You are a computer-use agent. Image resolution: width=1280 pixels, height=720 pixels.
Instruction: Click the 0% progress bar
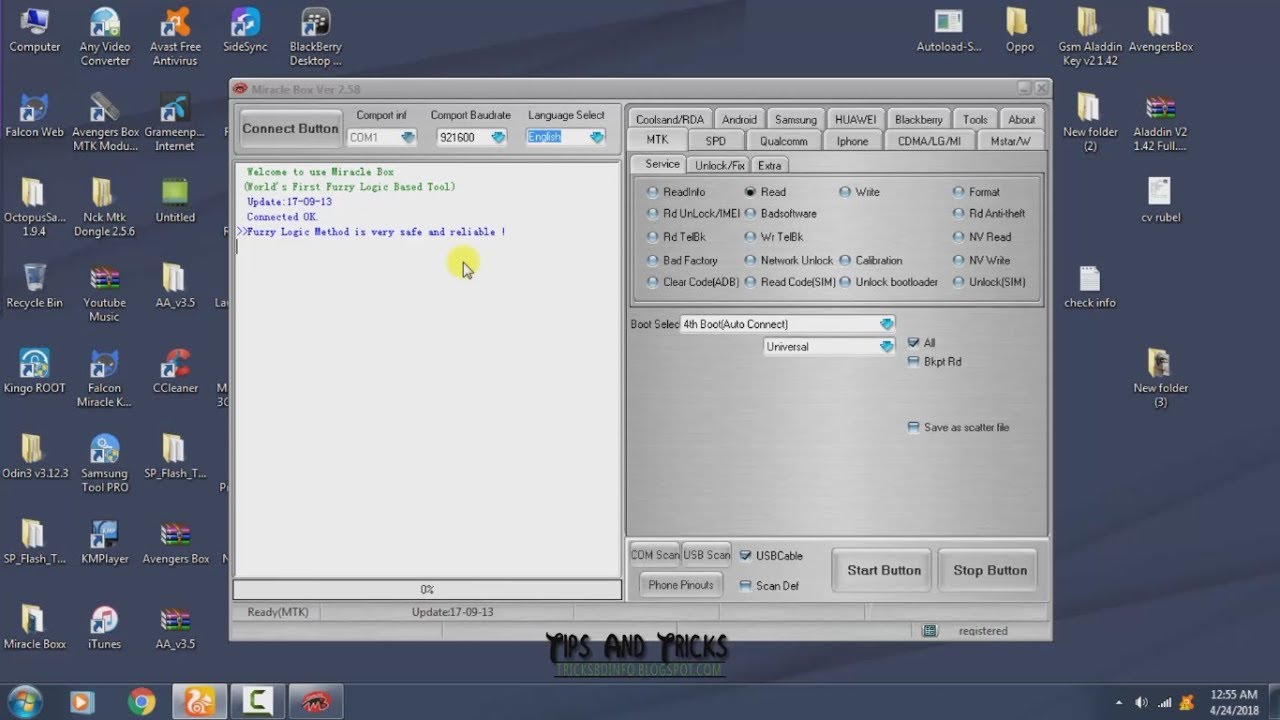(x=427, y=590)
